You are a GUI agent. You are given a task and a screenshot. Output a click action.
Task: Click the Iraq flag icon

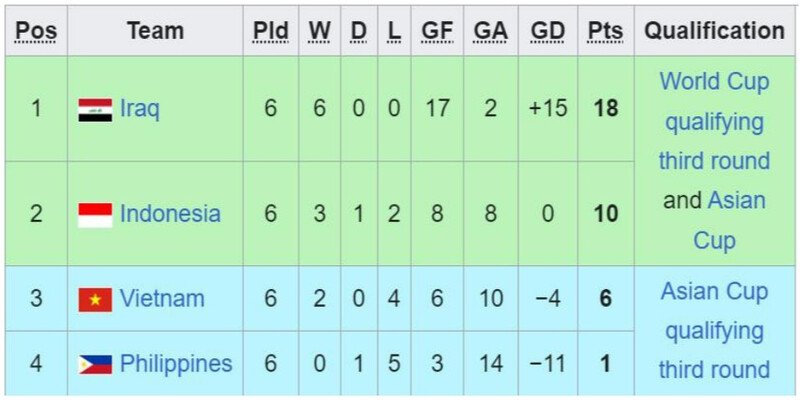pos(95,109)
